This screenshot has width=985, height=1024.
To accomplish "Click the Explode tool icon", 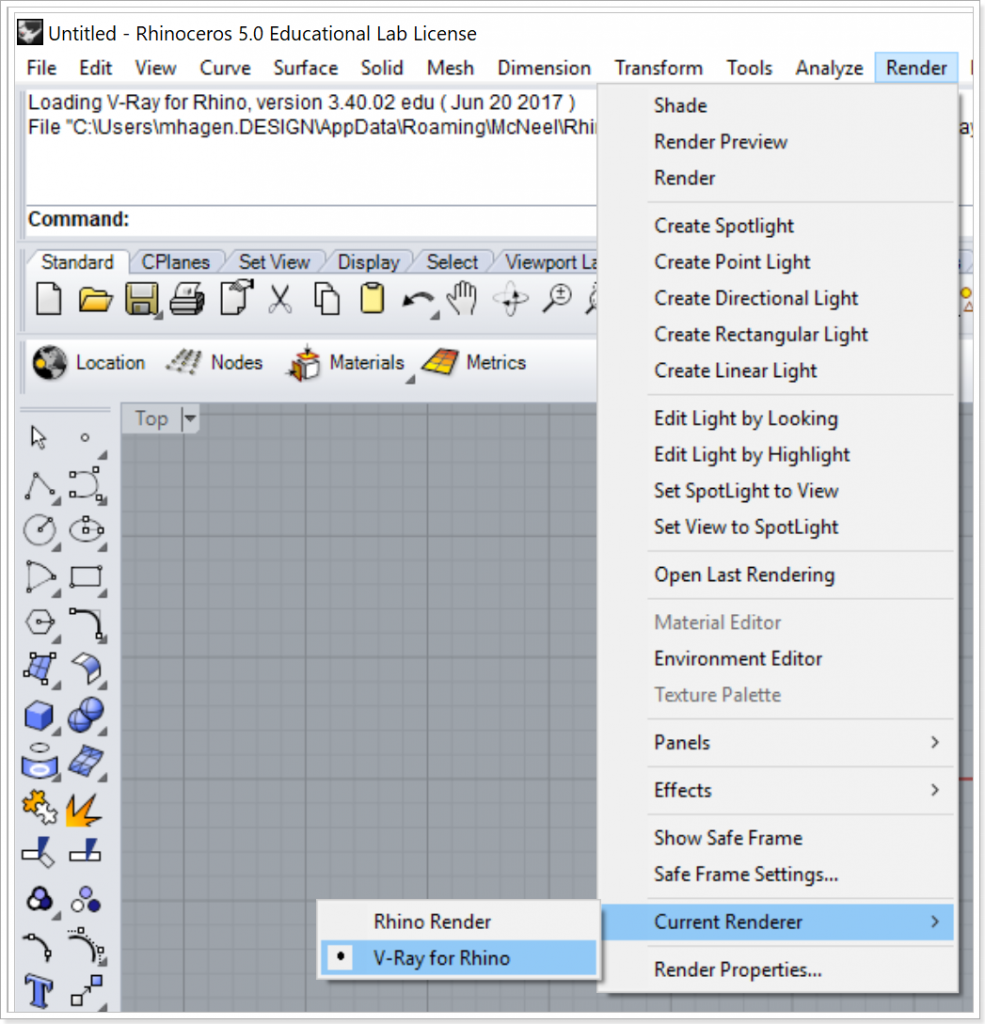I will [84, 810].
